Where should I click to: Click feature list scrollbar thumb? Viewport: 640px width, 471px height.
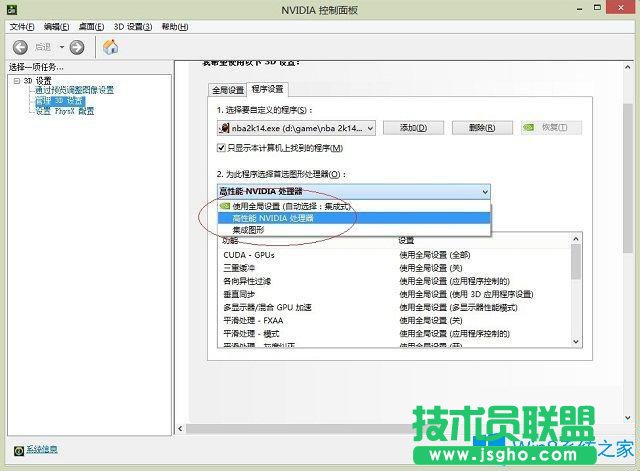pyautogui.click(x=576, y=262)
